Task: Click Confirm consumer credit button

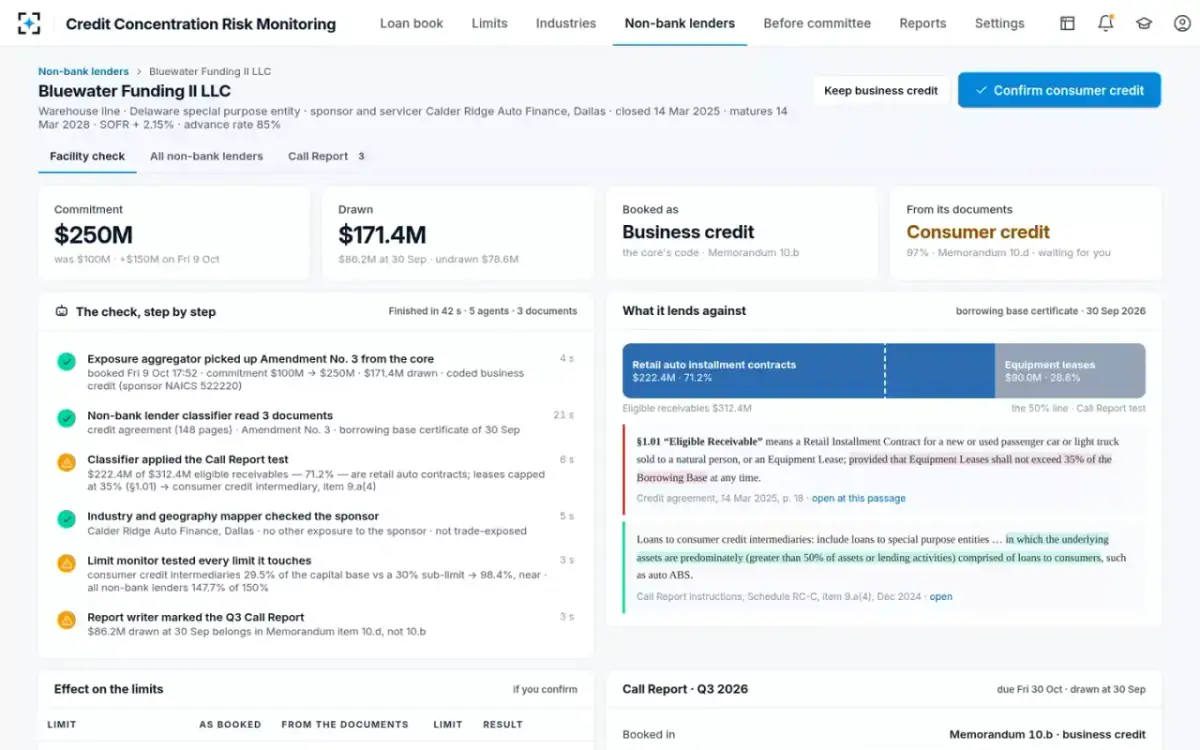Action: pyautogui.click(x=1059, y=90)
